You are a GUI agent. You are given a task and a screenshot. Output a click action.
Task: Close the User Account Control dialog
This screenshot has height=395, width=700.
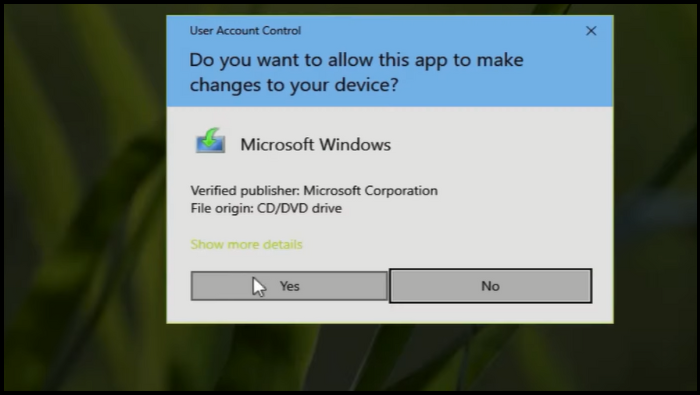click(x=591, y=31)
